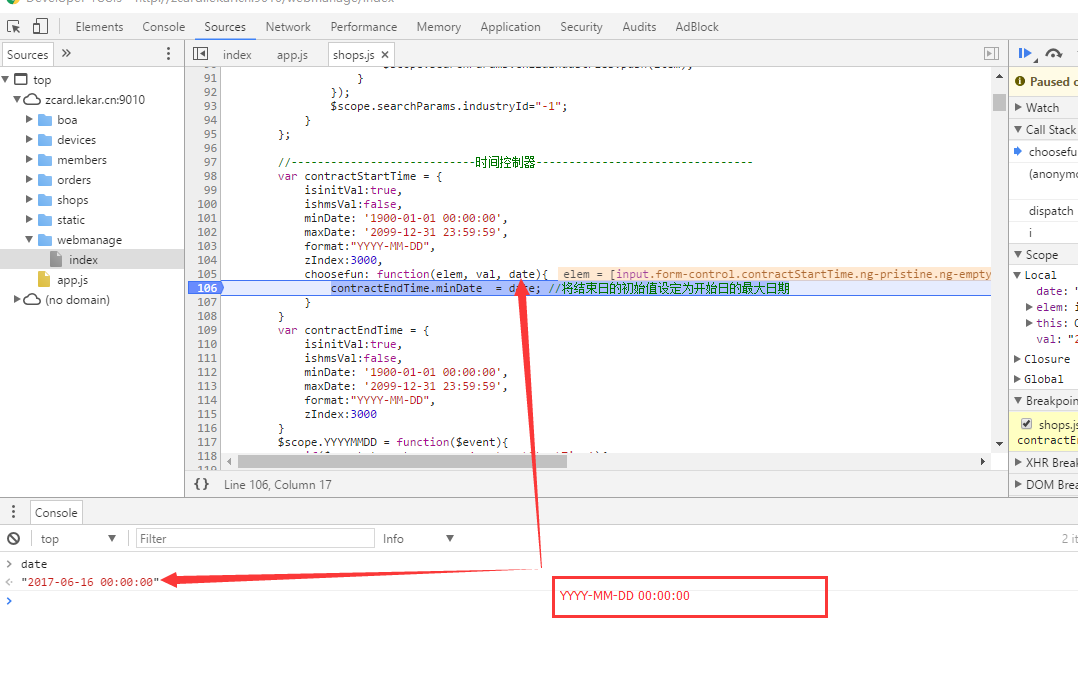1078x693 pixels.
Task: Open the AdBlock panel
Action: [x=696, y=27]
